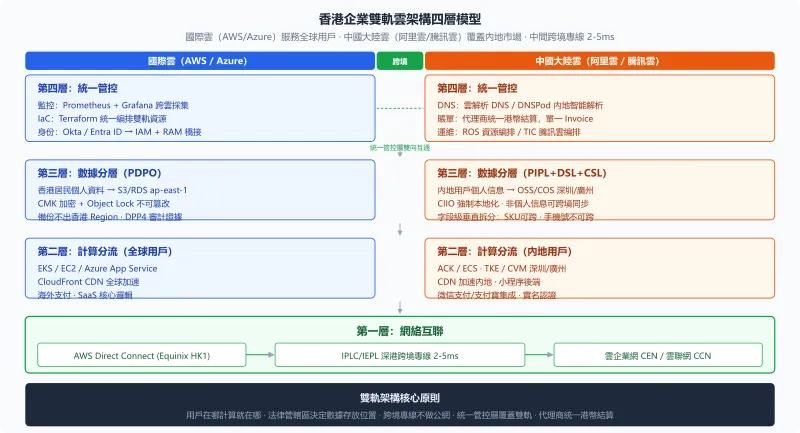Click the line CIIO 強制本地化 · 非個人信息可跨境同步
Viewport: 800px width, 433px height.
click(x=513, y=203)
